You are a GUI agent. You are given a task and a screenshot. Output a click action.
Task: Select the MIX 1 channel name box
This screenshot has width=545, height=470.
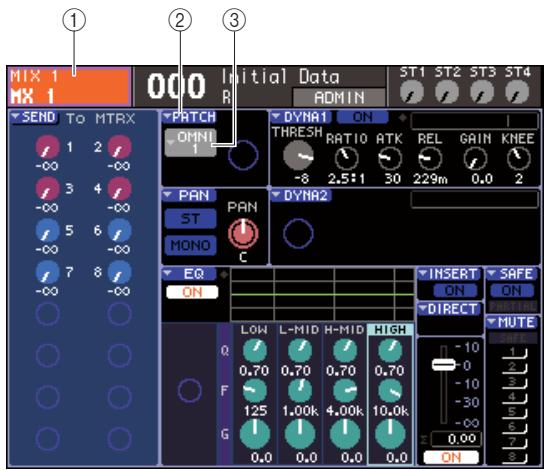pos(70,87)
